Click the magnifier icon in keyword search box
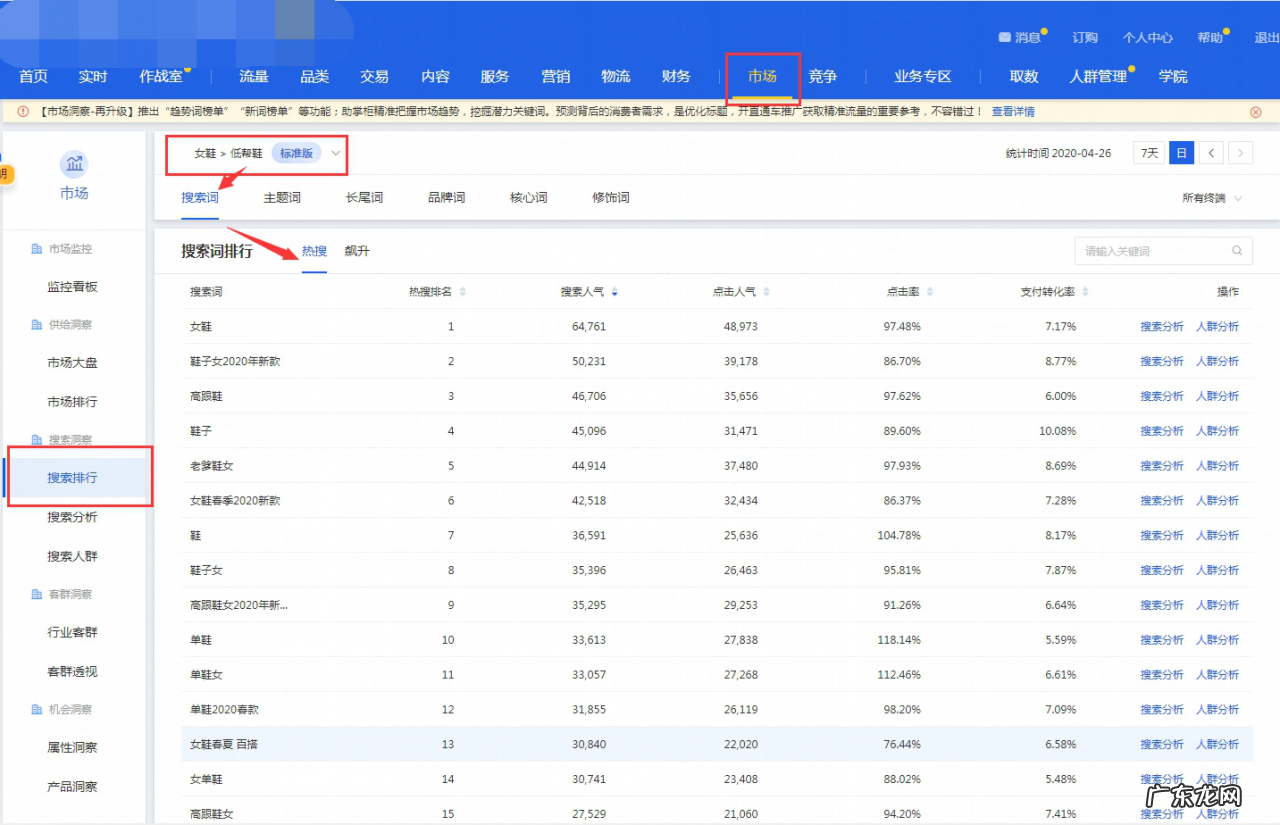This screenshot has width=1280, height=825. click(1237, 251)
